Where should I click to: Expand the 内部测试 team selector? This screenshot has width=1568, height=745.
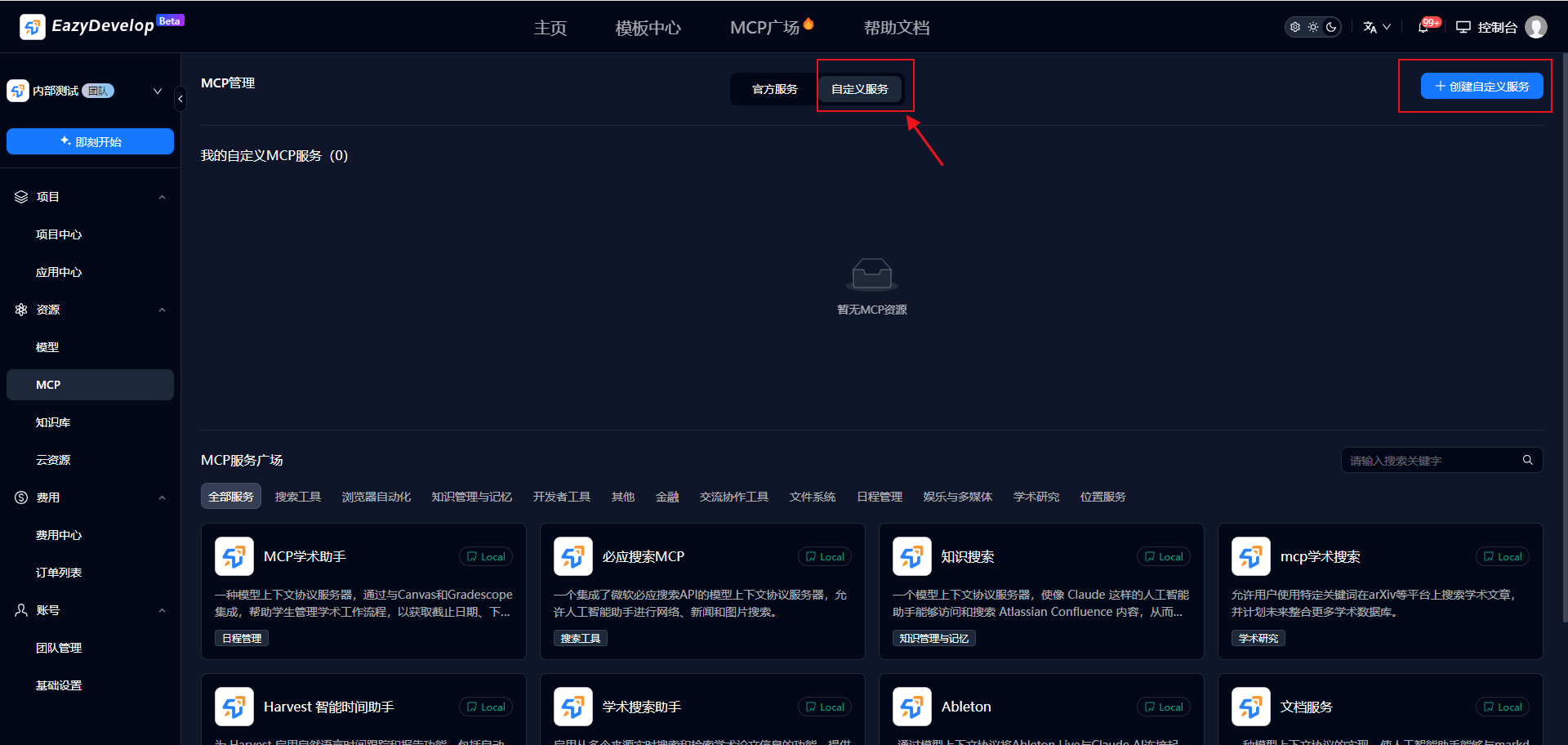coord(157,91)
